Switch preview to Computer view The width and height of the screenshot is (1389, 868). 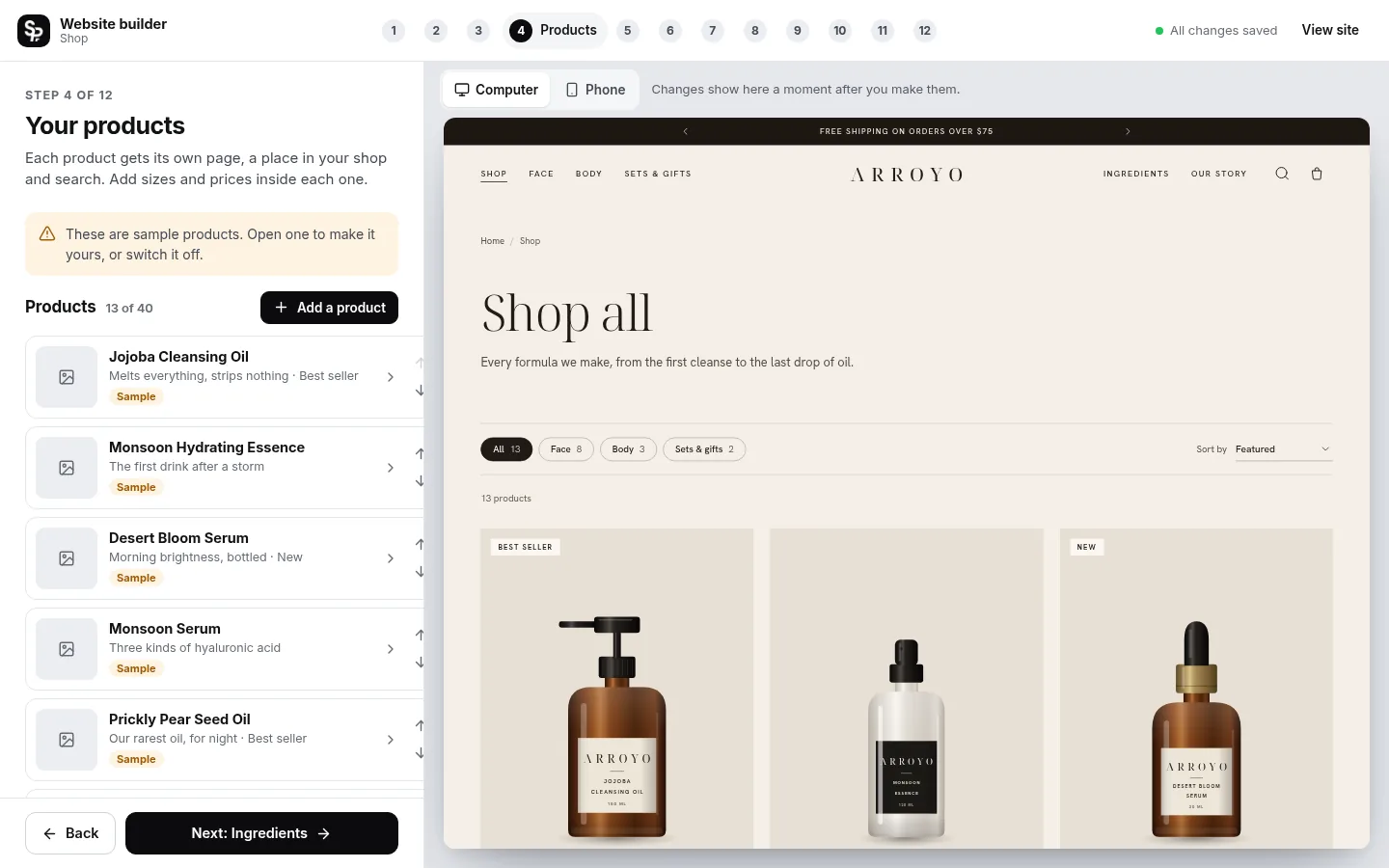click(x=497, y=90)
